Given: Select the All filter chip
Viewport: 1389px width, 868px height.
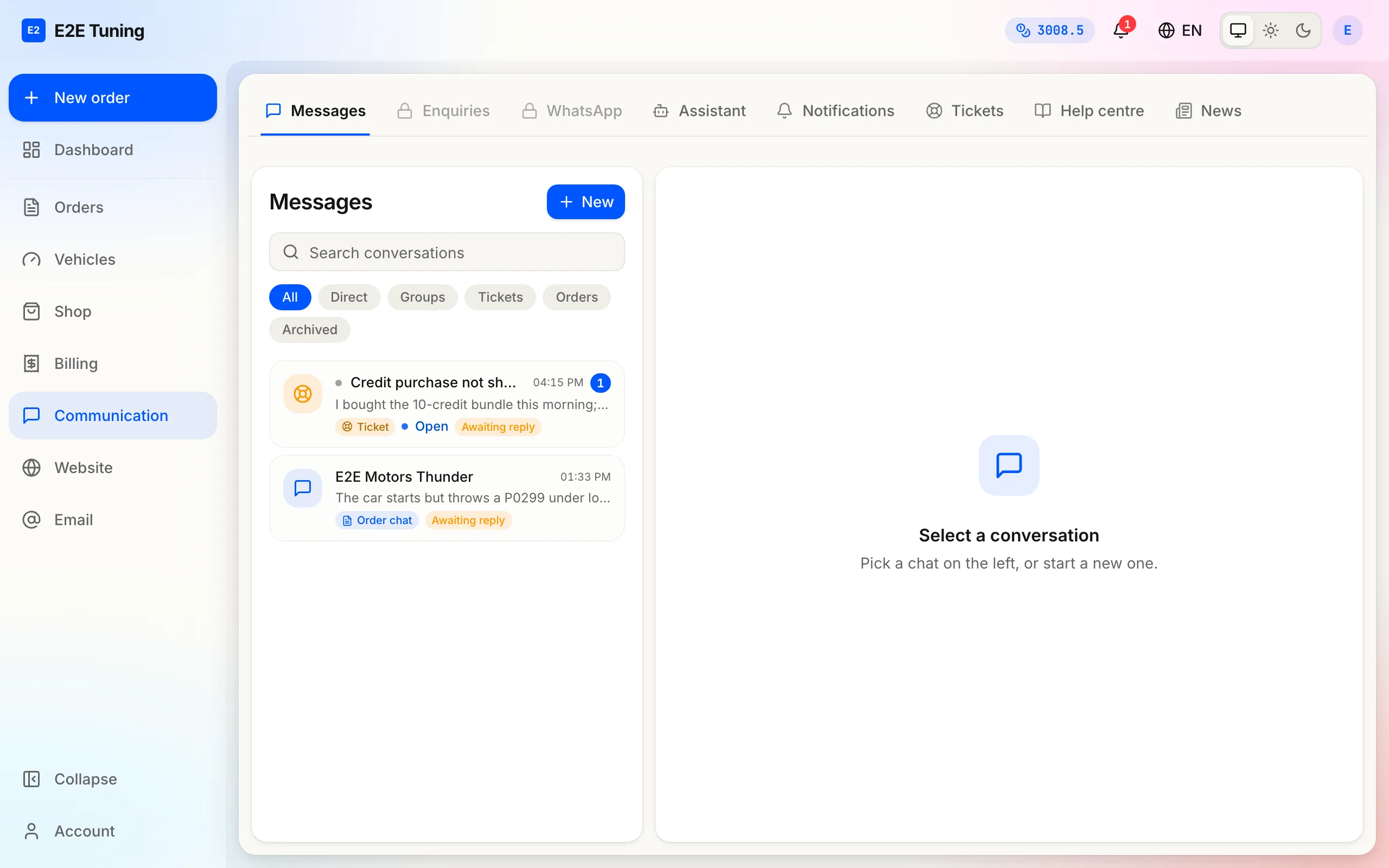Looking at the screenshot, I should point(290,297).
